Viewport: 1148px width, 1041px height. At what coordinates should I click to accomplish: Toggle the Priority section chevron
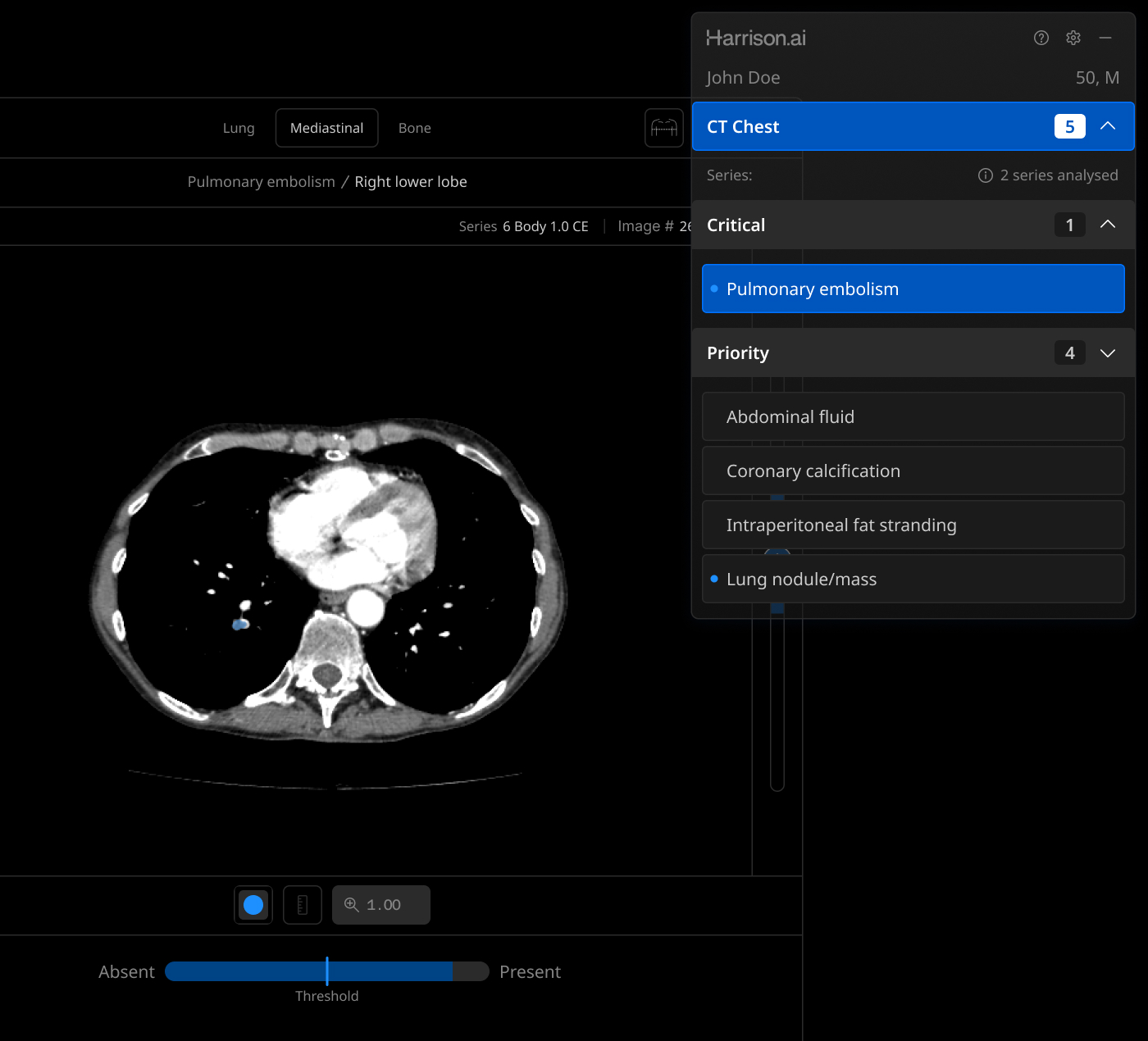[1108, 353]
